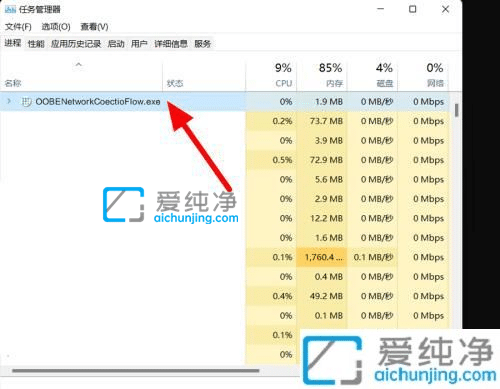
Task: Click the 0.2% CPU cell
Action: tap(271, 121)
